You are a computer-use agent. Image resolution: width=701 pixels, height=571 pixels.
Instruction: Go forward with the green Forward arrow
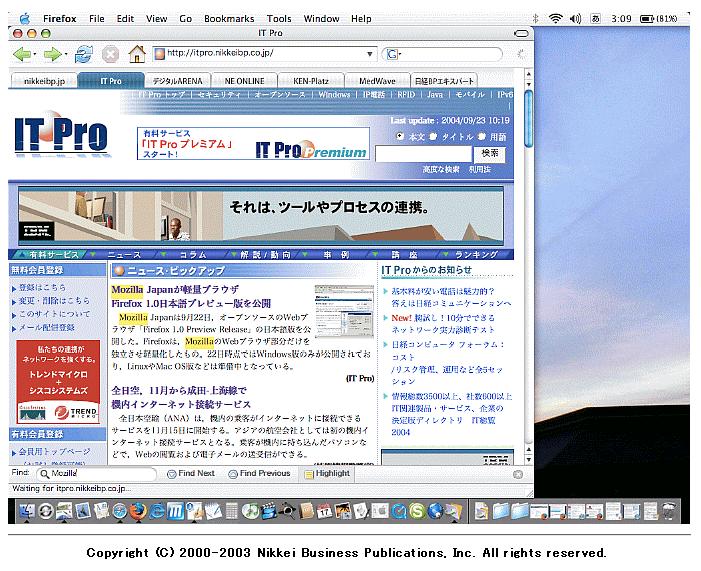(x=52, y=55)
